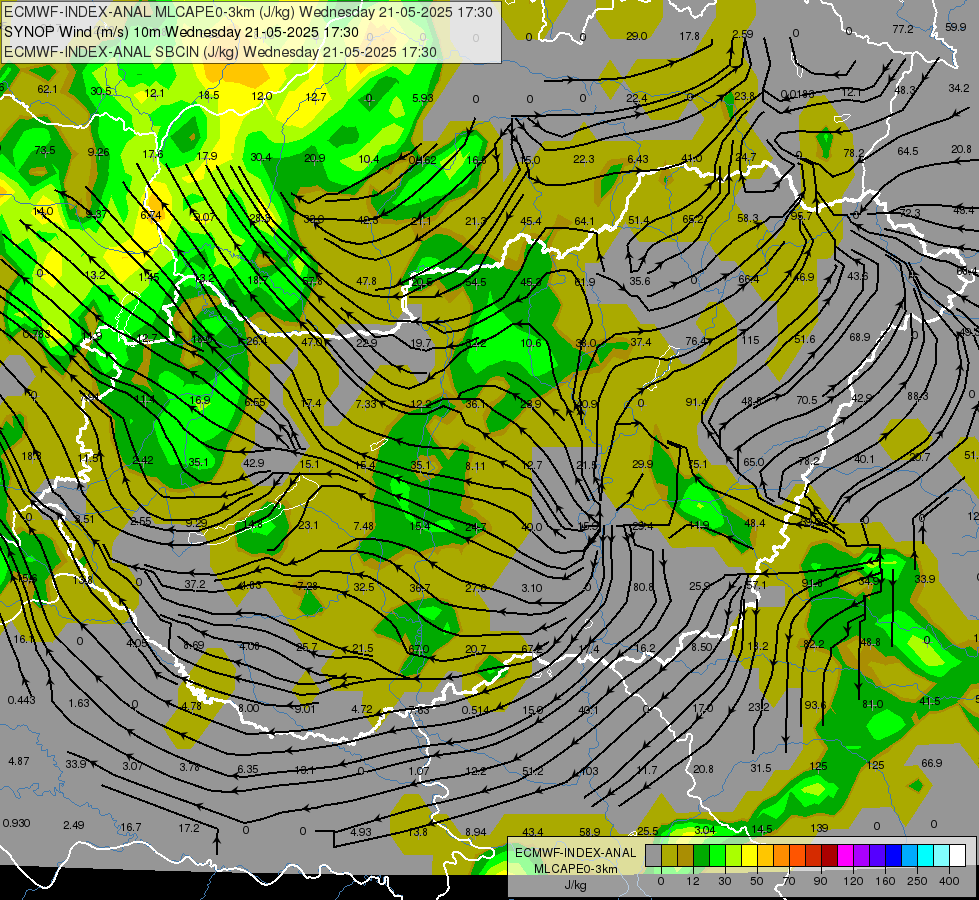Select the dark red legend swatch
Viewport: 979px width, 900px height.
[x=830, y=855]
